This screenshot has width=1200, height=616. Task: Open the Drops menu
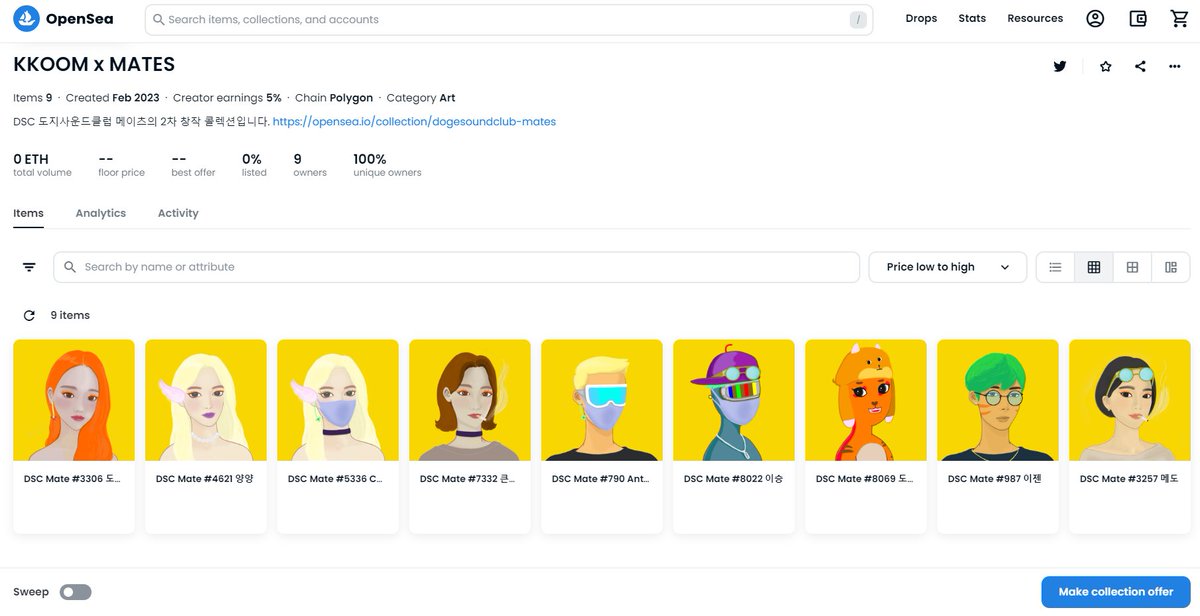coord(921,18)
